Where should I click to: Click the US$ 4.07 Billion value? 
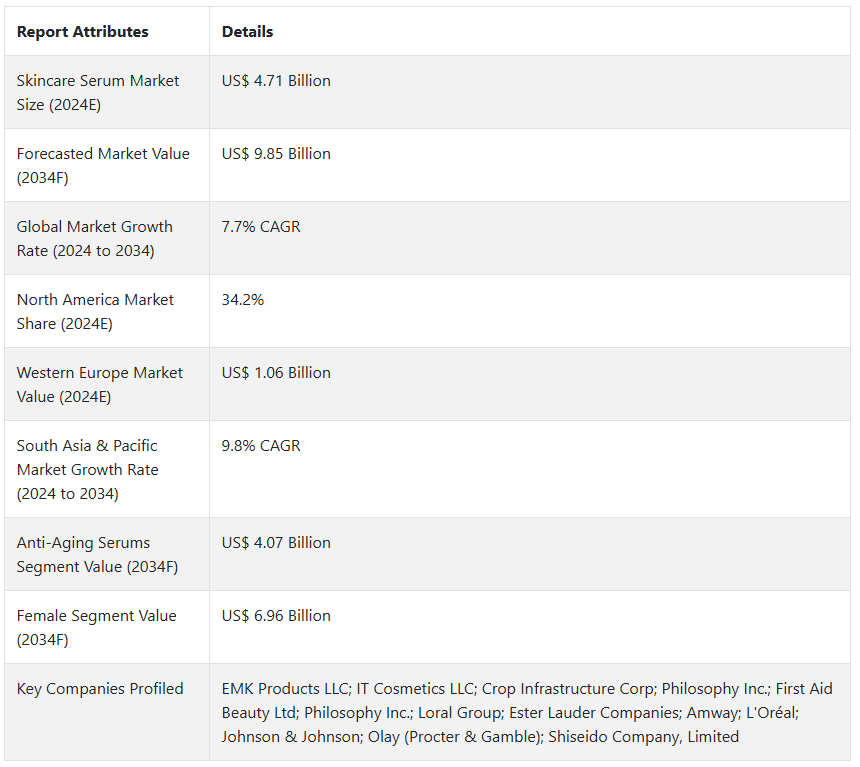(276, 543)
